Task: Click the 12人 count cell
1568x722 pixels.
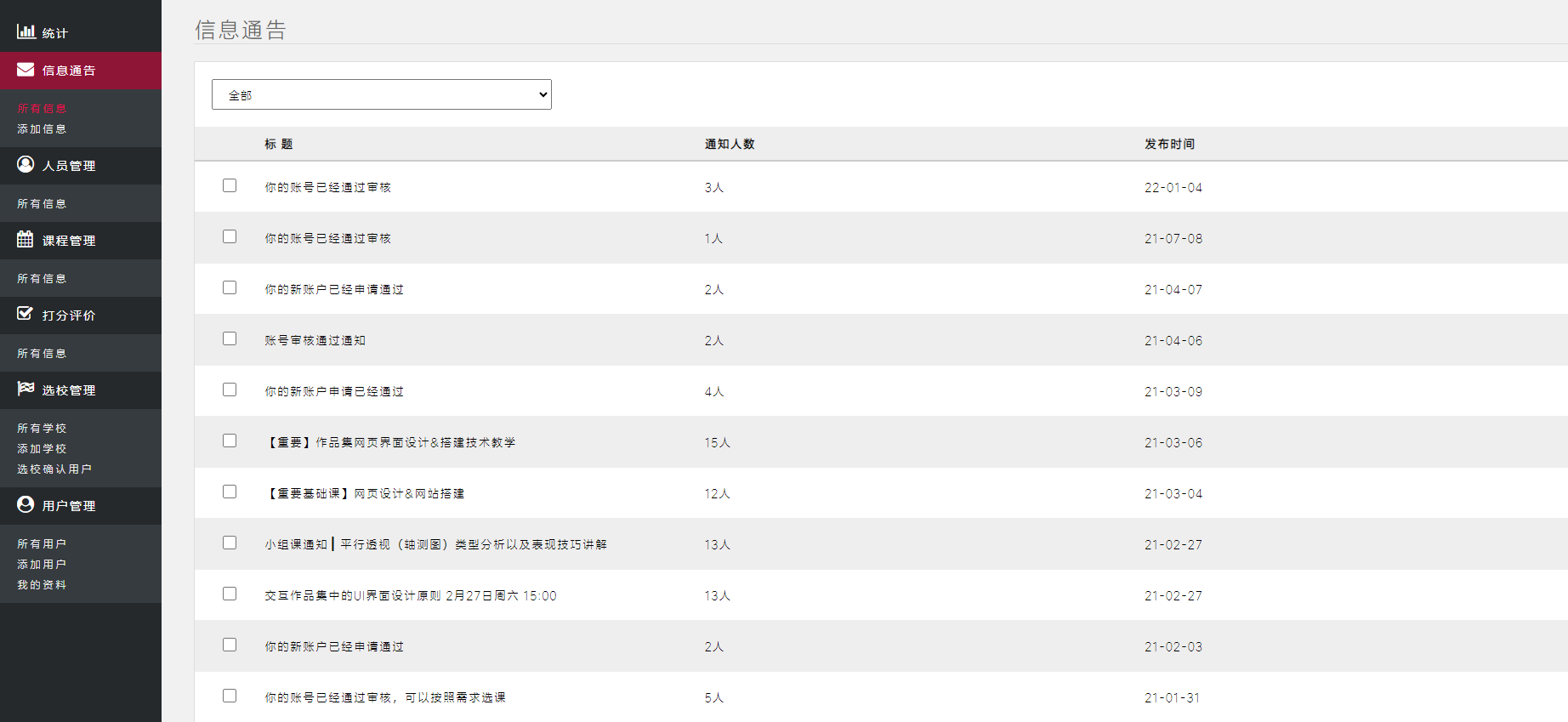Action: point(717,493)
